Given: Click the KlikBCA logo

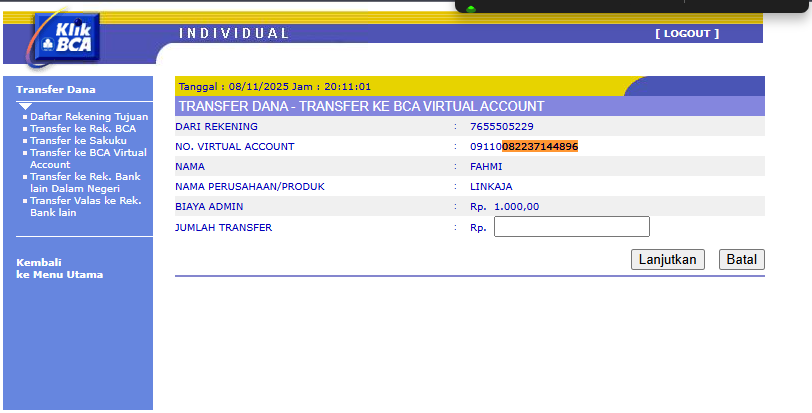Looking at the screenshot, I should tap(65, 38).
